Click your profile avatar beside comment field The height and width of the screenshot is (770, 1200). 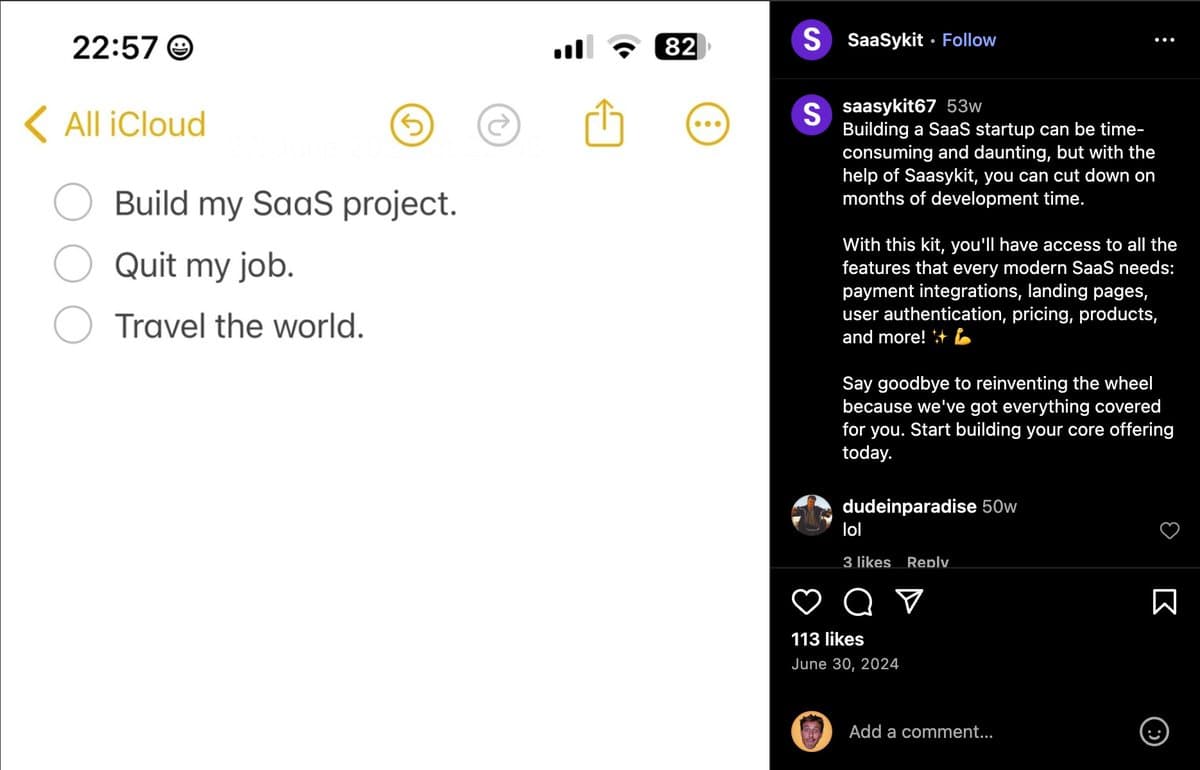pyautogui.click(x=812, y=732)
